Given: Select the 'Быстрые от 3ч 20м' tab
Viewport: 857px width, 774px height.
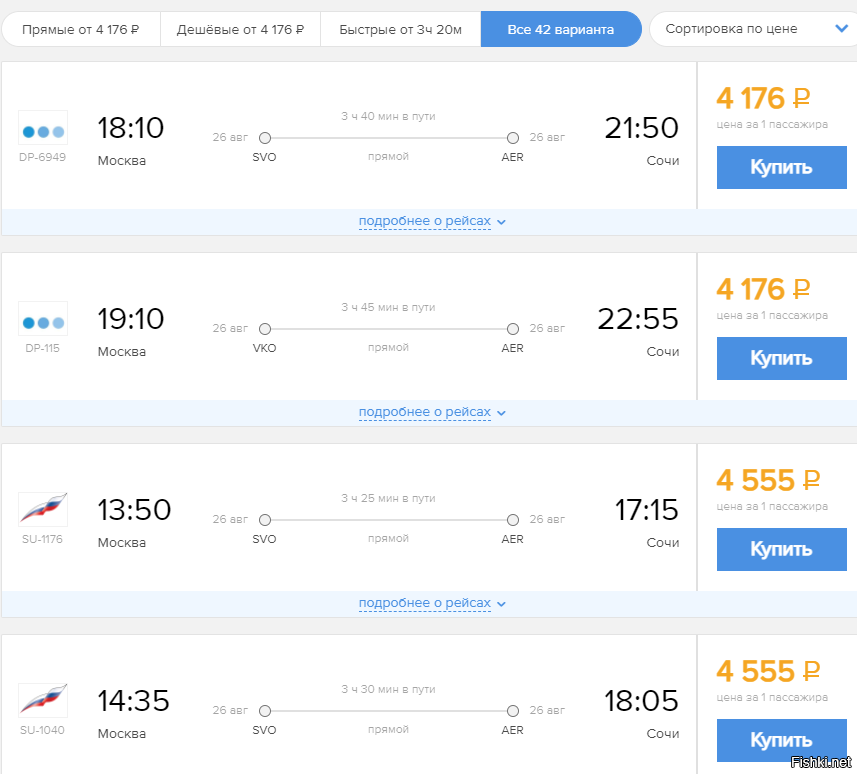Looking at the screenshot, I should click(401, 30).
